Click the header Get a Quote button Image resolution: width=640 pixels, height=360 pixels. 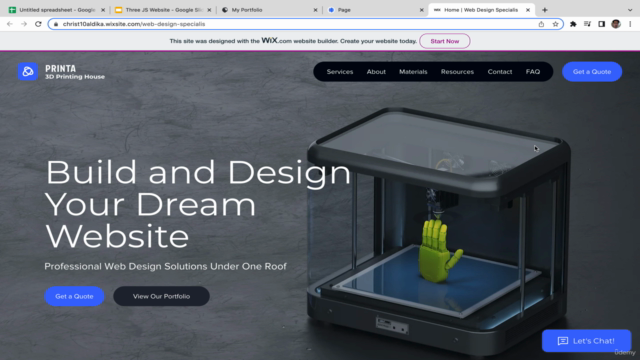pos(592,71)
